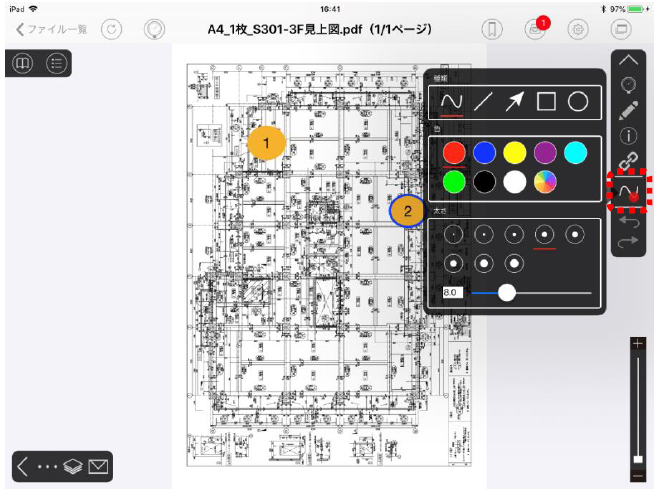Screen dimensions: 657x491
Task: Open the list outline view
Action: [x=56, y=64]
